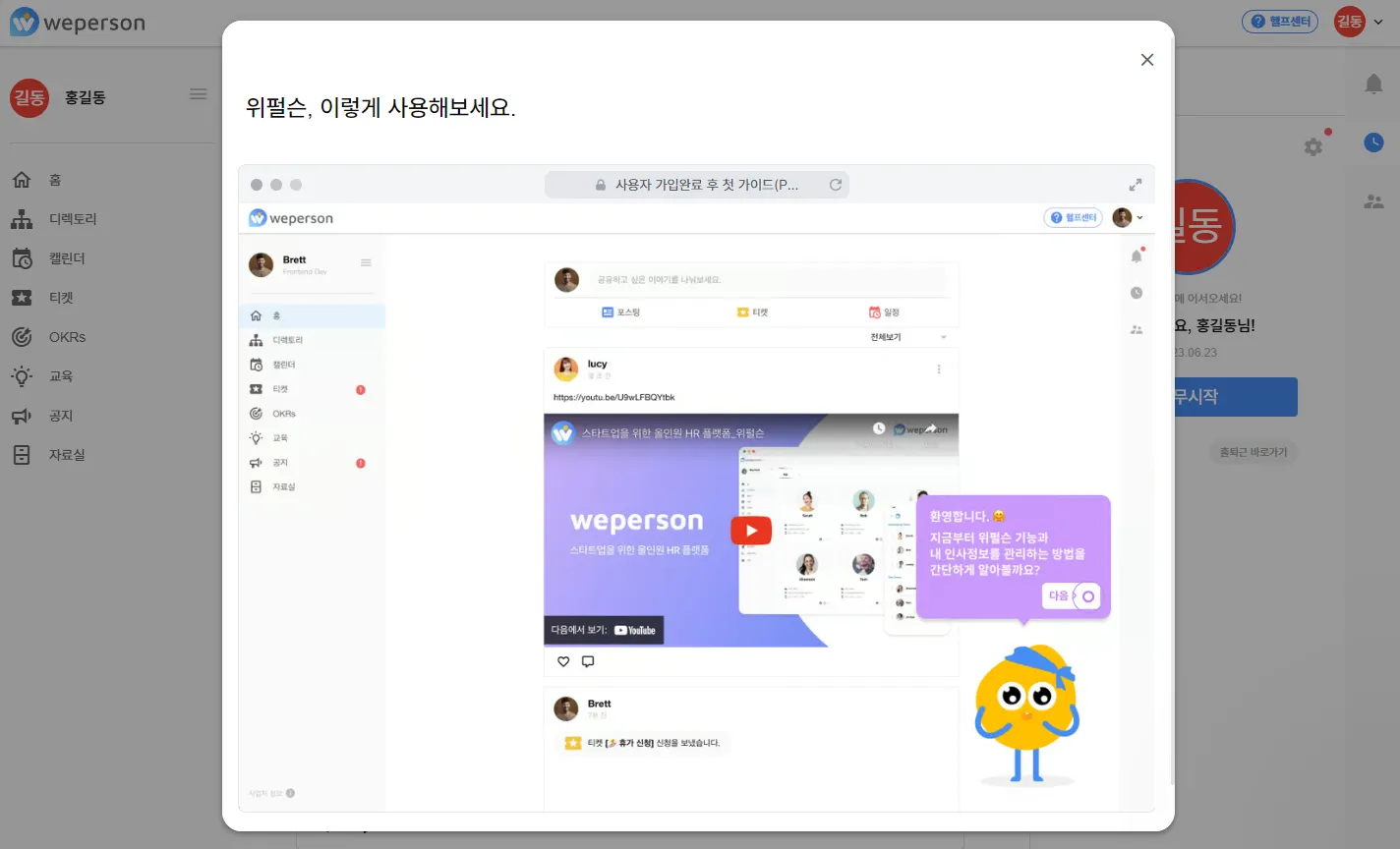Open notifications via the main bell icon
The width and height of the screenshot is (1400, 849).
coord(1374,85)
